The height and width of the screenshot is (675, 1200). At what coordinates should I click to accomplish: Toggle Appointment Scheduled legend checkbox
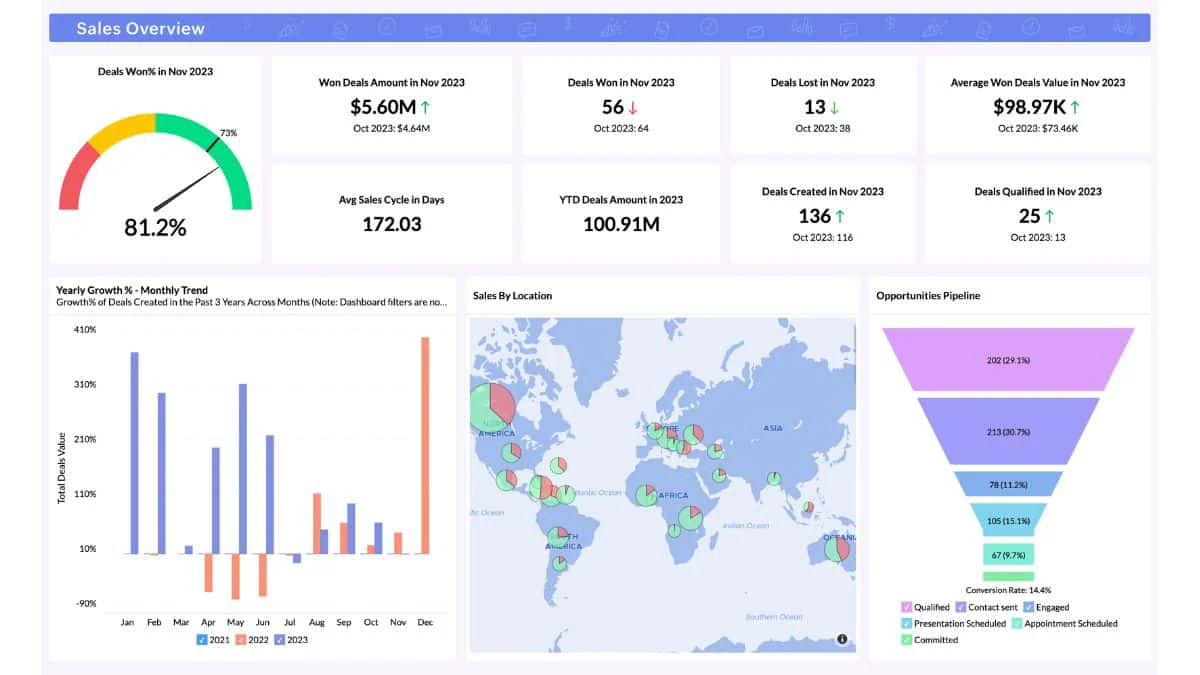1017,623
